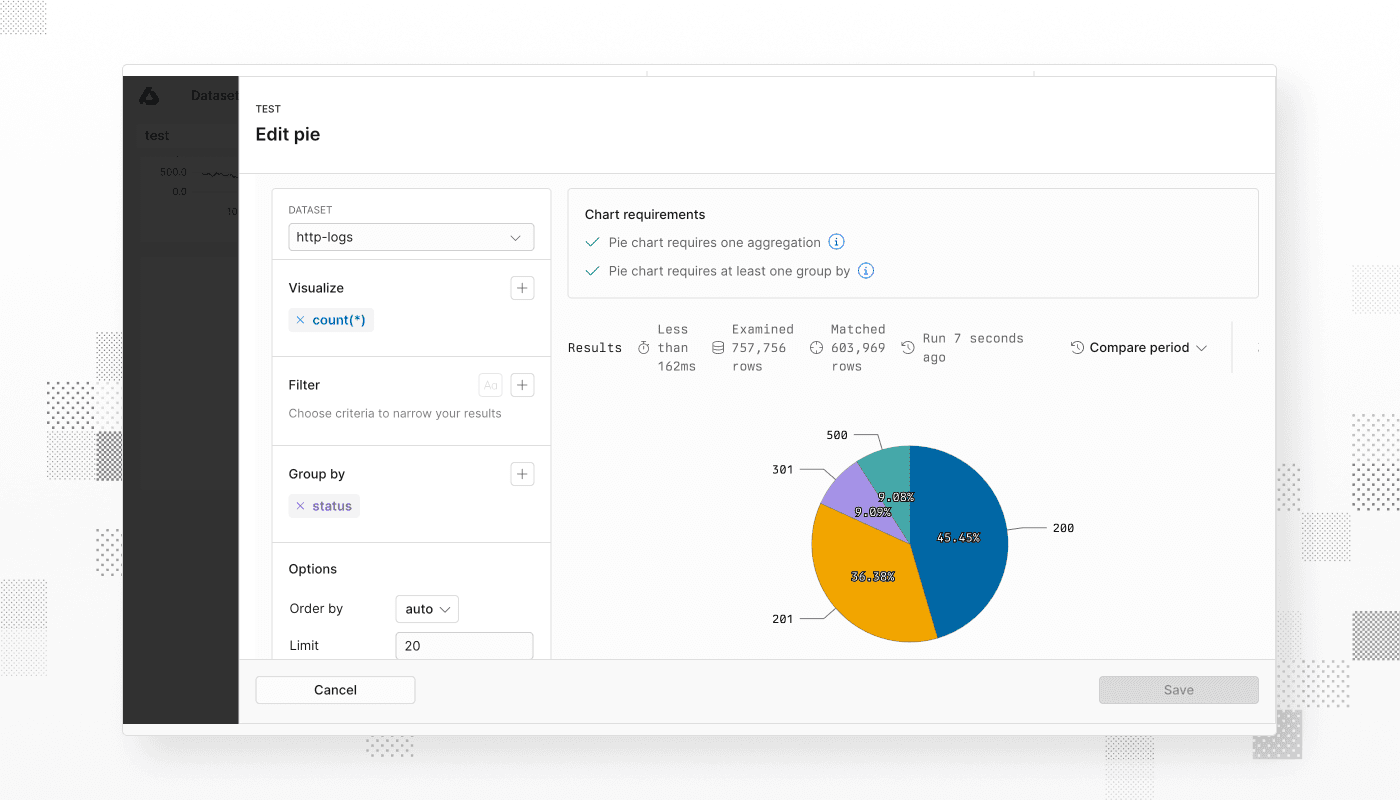Viewport: 1400px width, 800px height.
Task: Open info icon for one aggregation requirement
Action: pyautogui.click(x=837, y=242)
